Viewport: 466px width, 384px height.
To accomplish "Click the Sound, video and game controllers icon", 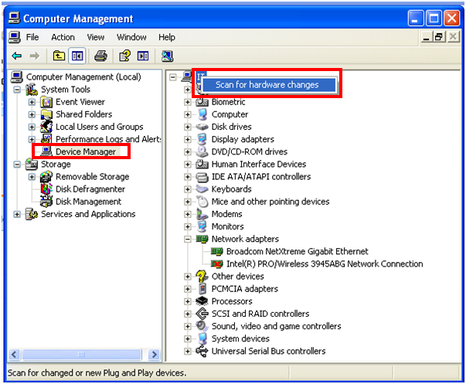I will pyautogui.click(x=202, y=326).
